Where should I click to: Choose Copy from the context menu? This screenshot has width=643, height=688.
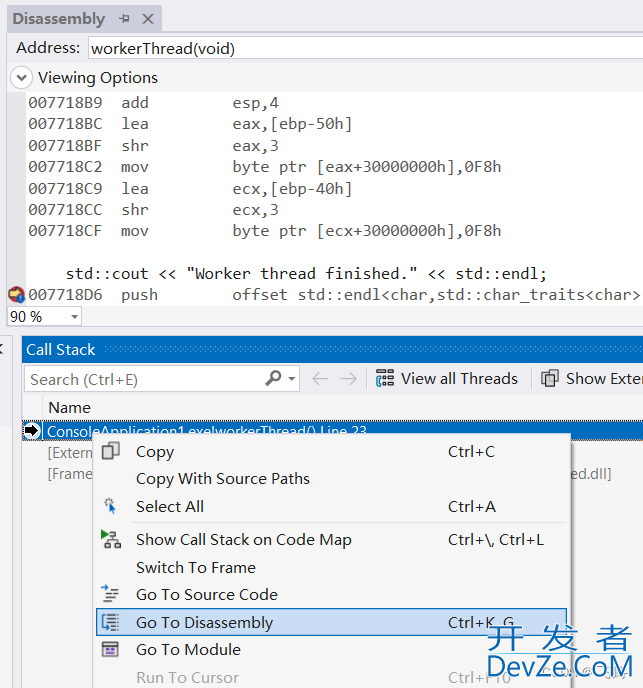[x=331, y=452]
